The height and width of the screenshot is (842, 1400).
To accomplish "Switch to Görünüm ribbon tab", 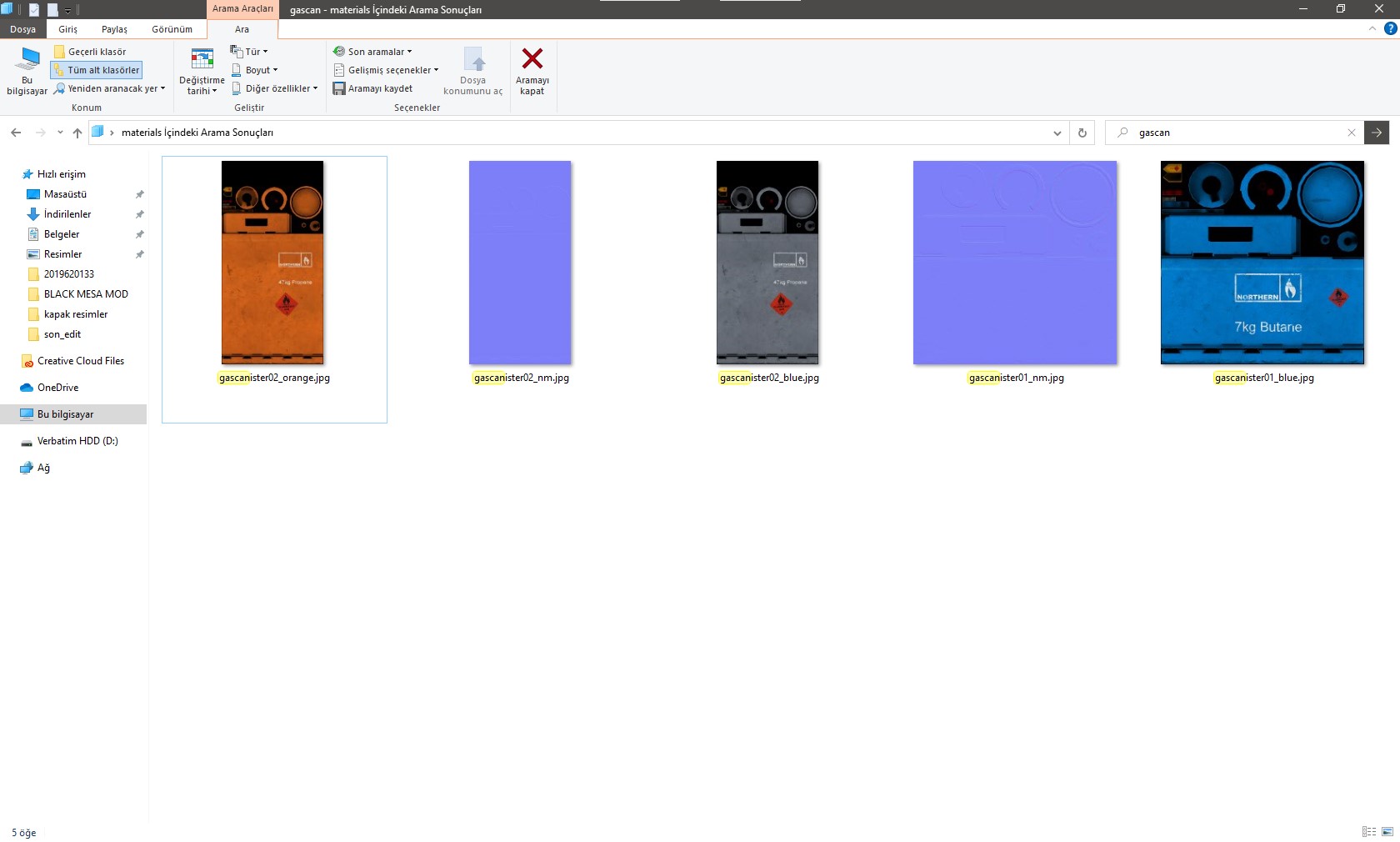I will (172, 29).
